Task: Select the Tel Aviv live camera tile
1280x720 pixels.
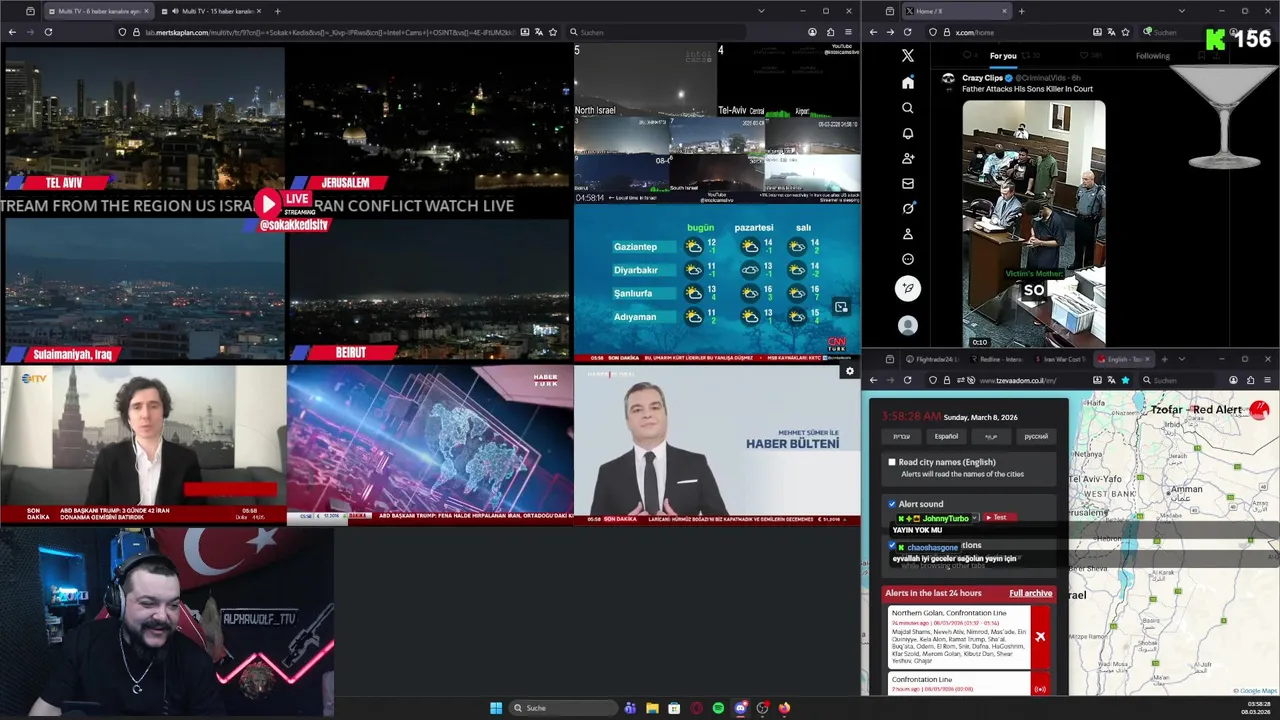Action: point(143,118)
